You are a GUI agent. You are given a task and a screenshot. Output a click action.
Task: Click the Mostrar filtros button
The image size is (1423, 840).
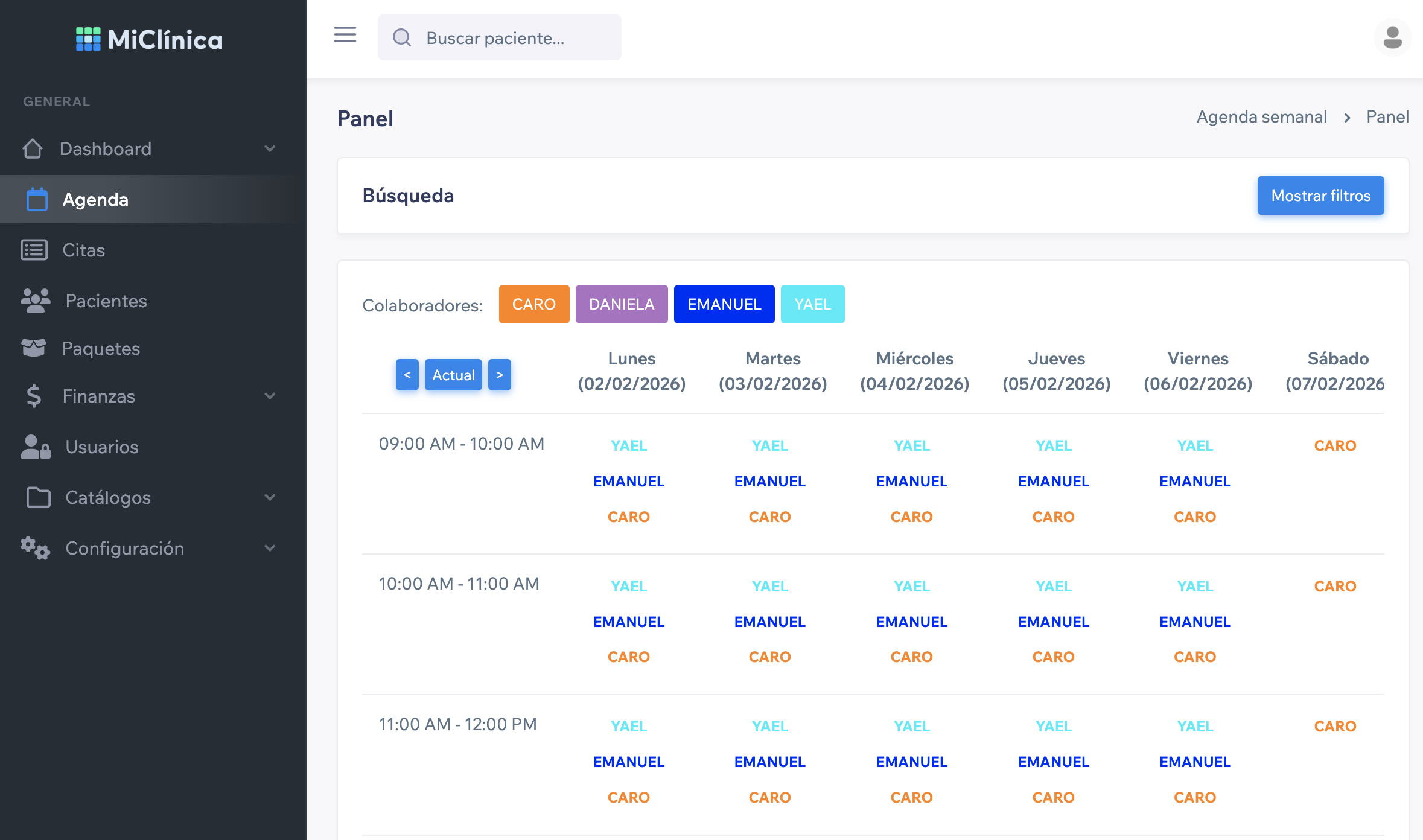point(1320,196)
